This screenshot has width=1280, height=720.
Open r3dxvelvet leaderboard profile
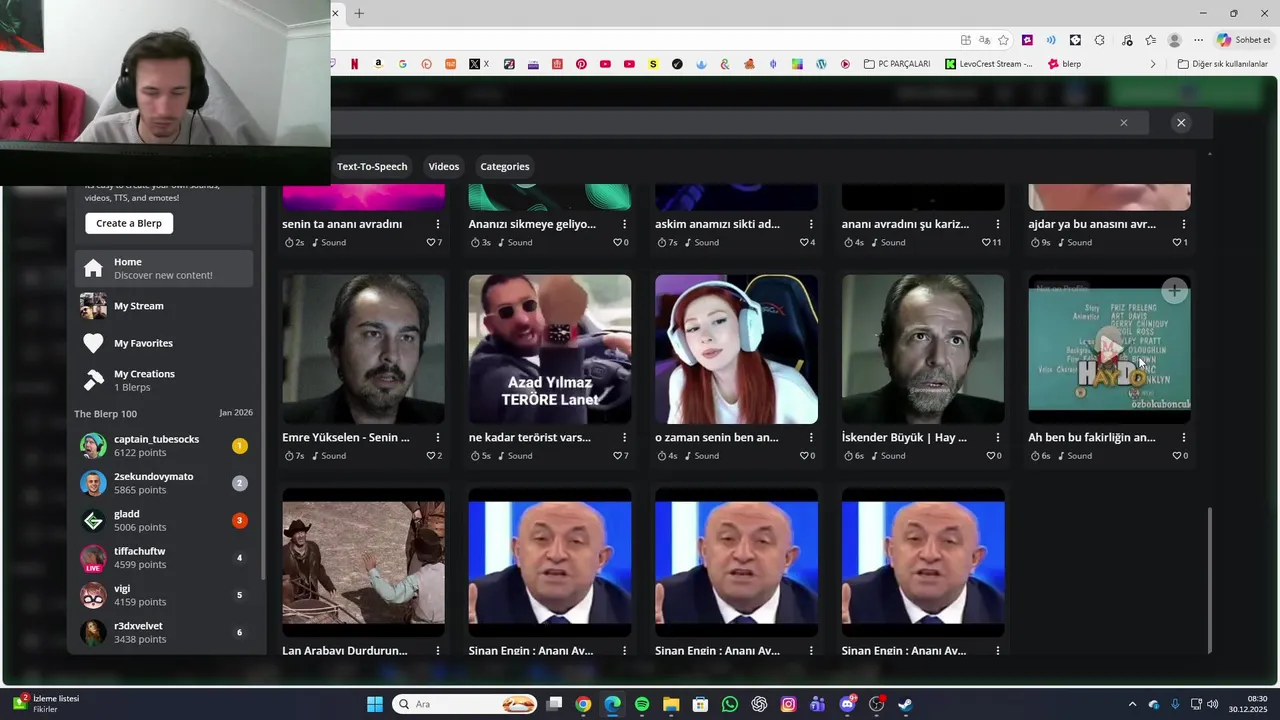(163, 632)
